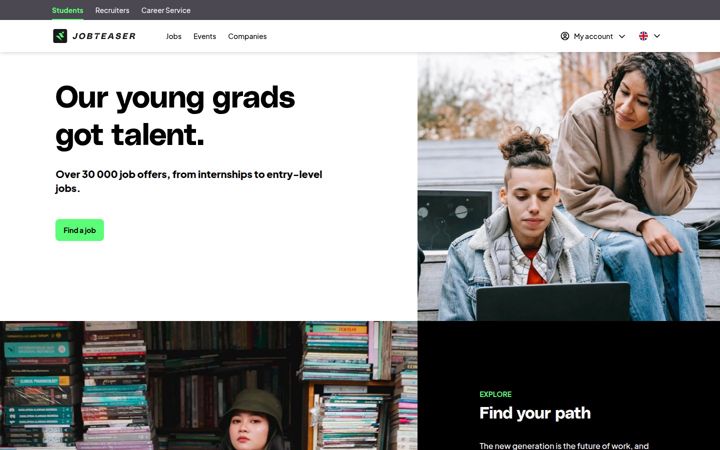Expand the My account chevron
The height and width of the screenshot is (450, 720).
click(x=622, y=36)
